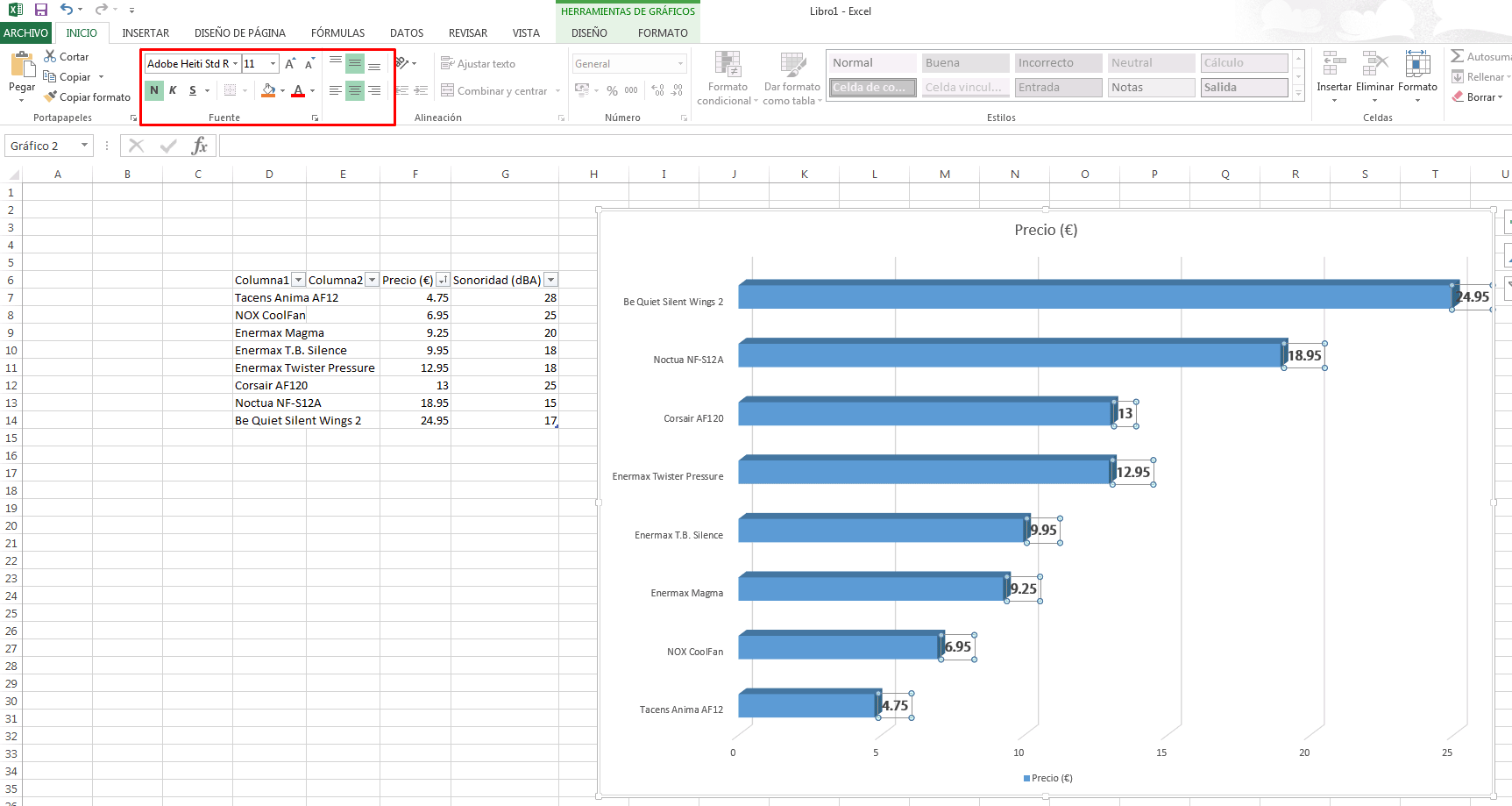This screenshot has width=1512, height=806.
Task: Click the Pegar clipboard icon
Action: [x=21, y=68]
